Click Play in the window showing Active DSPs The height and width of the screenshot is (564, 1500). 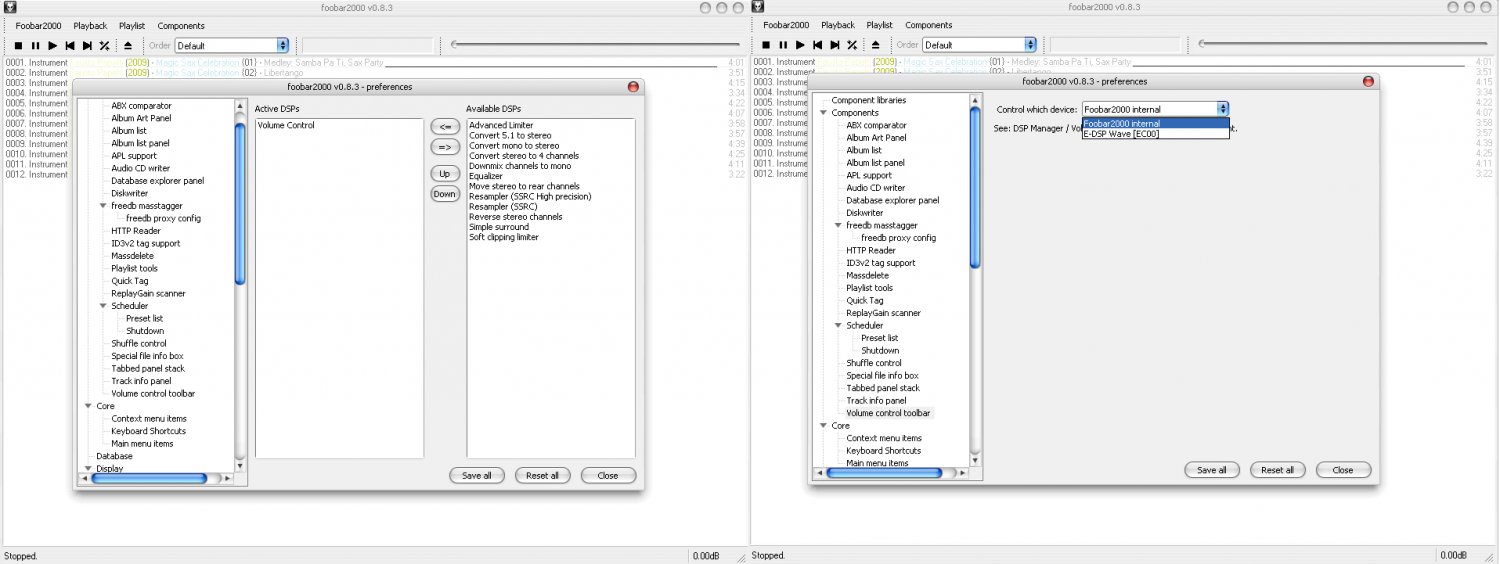[53, 45]
